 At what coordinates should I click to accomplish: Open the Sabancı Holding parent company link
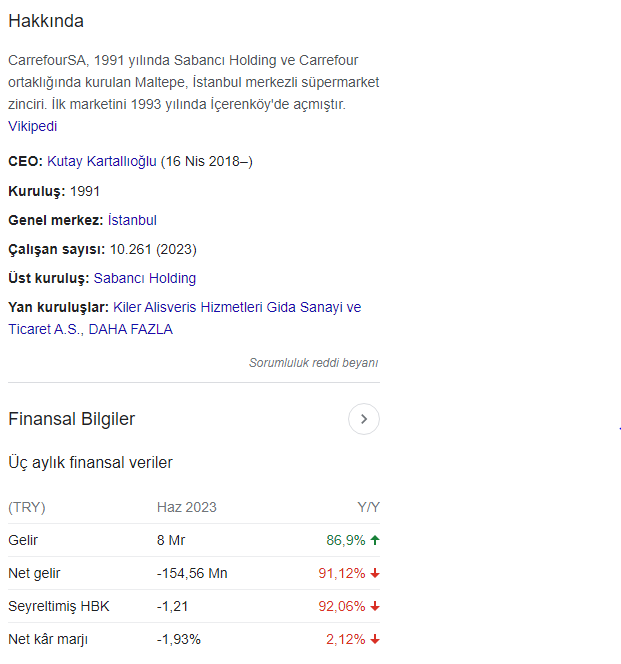point(145,278)
